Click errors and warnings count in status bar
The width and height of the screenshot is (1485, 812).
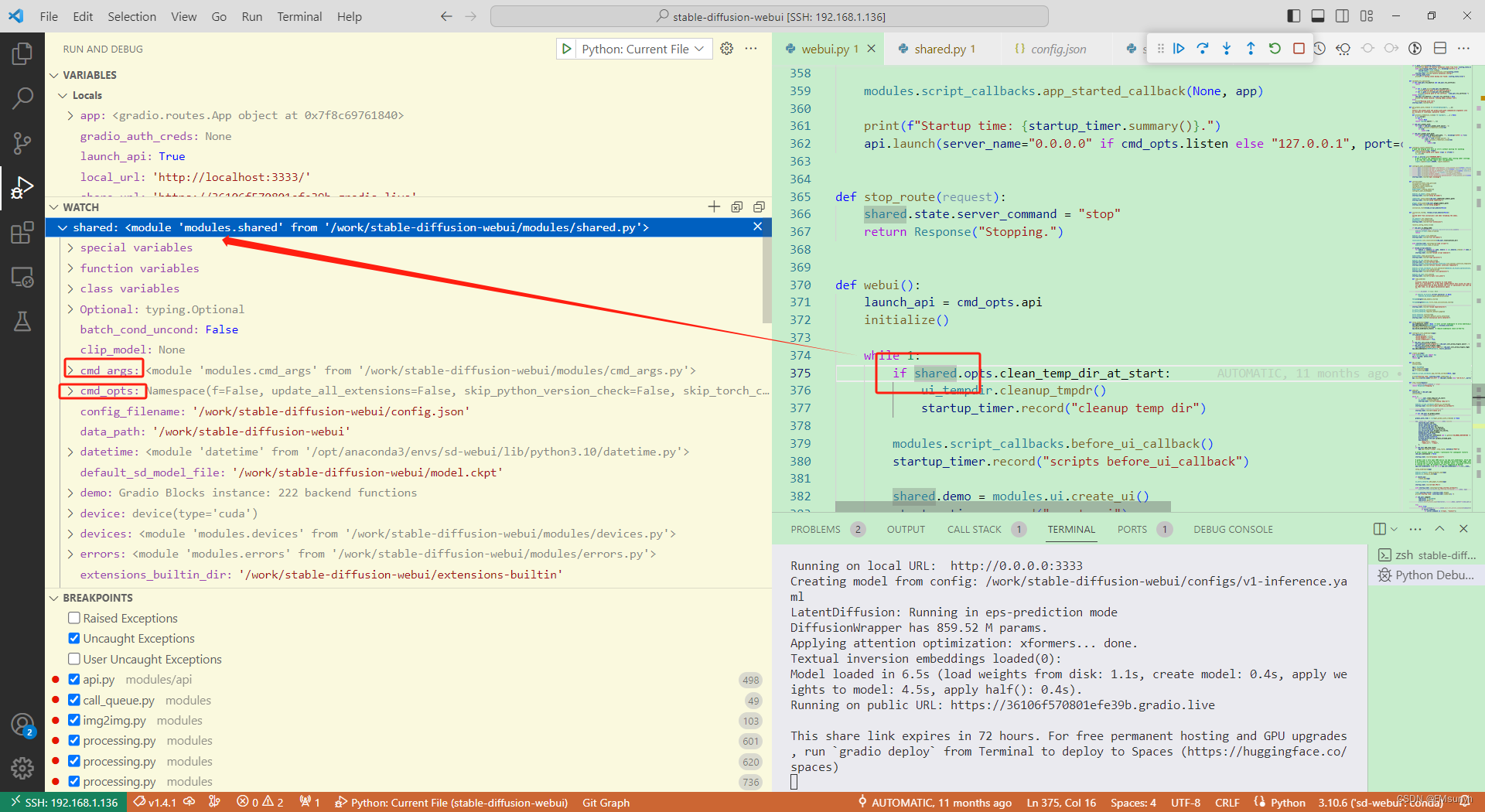coord(260,802)
